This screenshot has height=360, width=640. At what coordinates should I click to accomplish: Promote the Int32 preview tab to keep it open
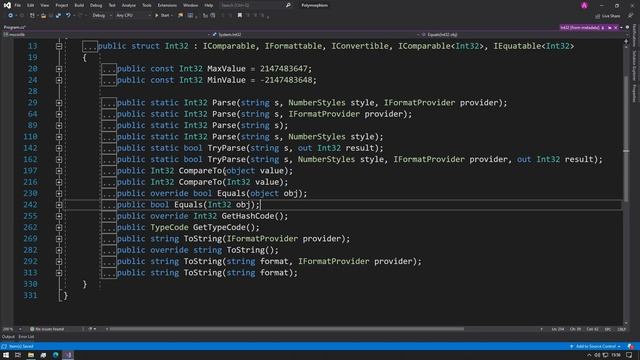(x=610, y=27)
